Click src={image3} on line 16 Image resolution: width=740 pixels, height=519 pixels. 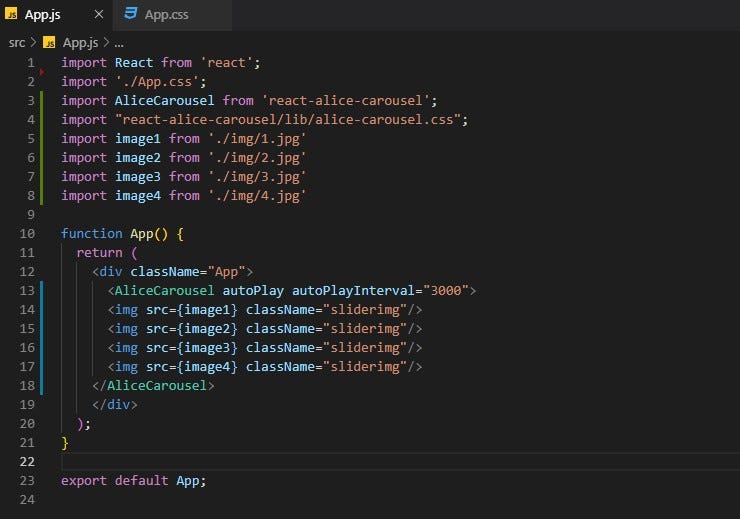point(192,348)
